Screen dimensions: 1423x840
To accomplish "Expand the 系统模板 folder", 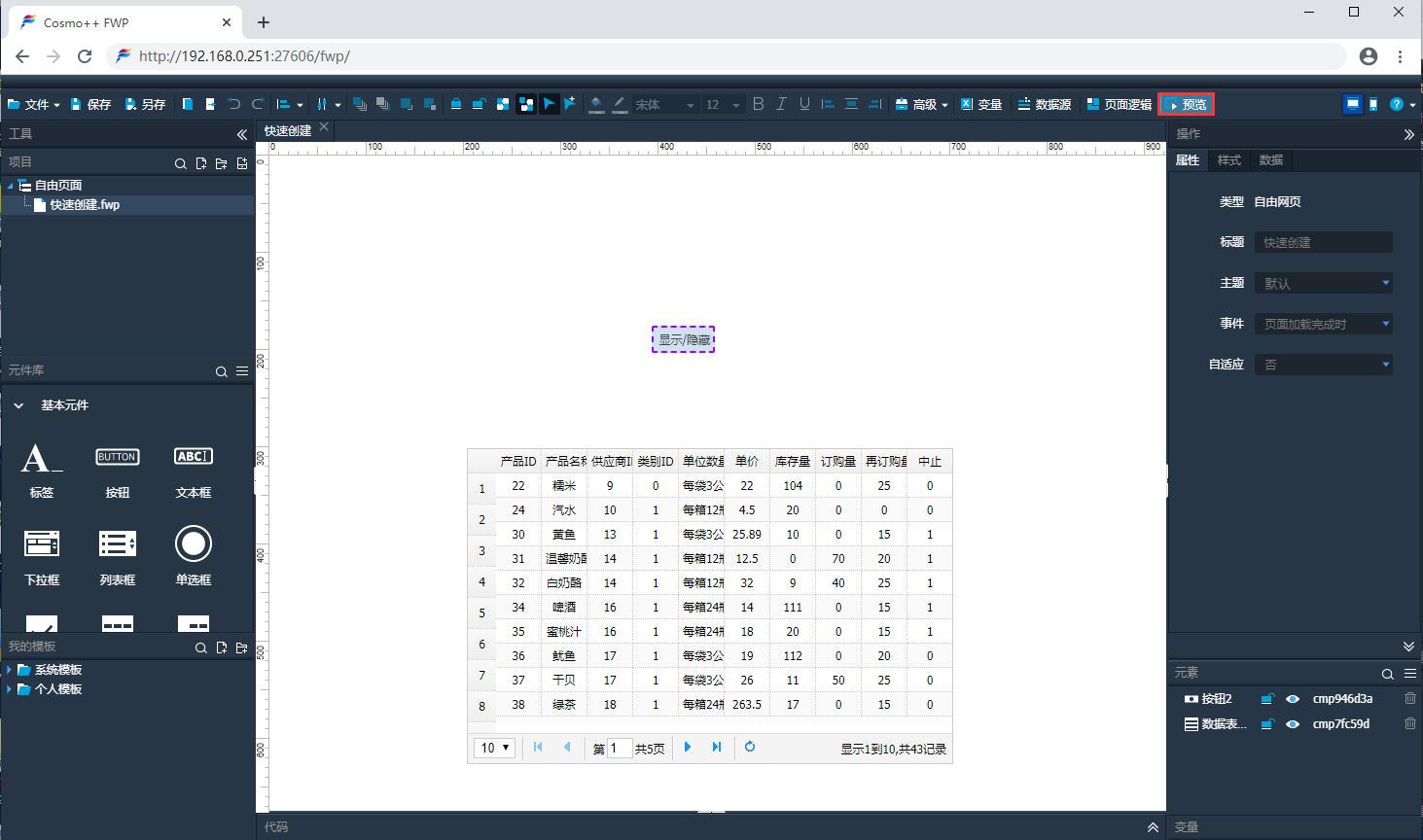I will point(10,670).
